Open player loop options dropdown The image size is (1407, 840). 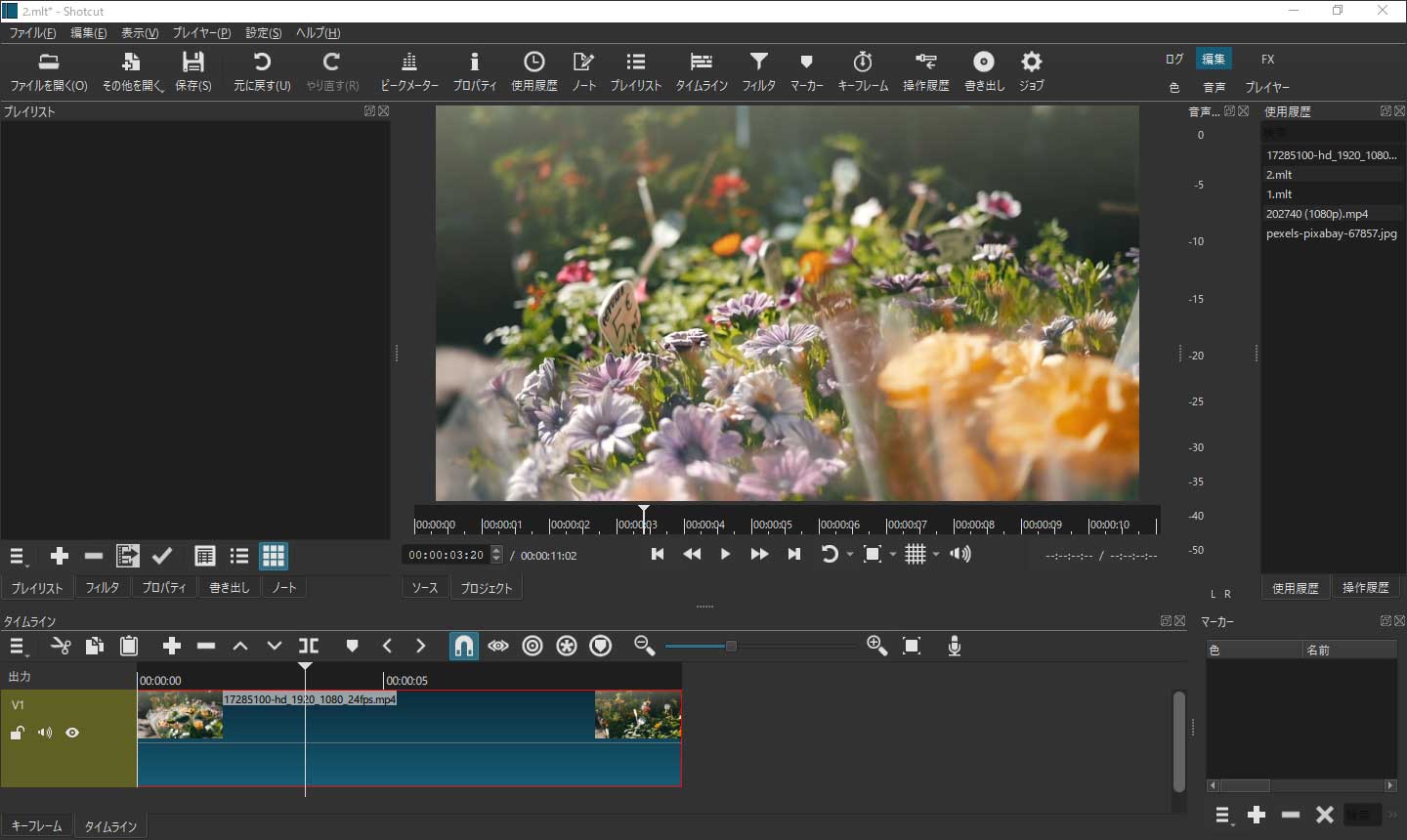850,554
